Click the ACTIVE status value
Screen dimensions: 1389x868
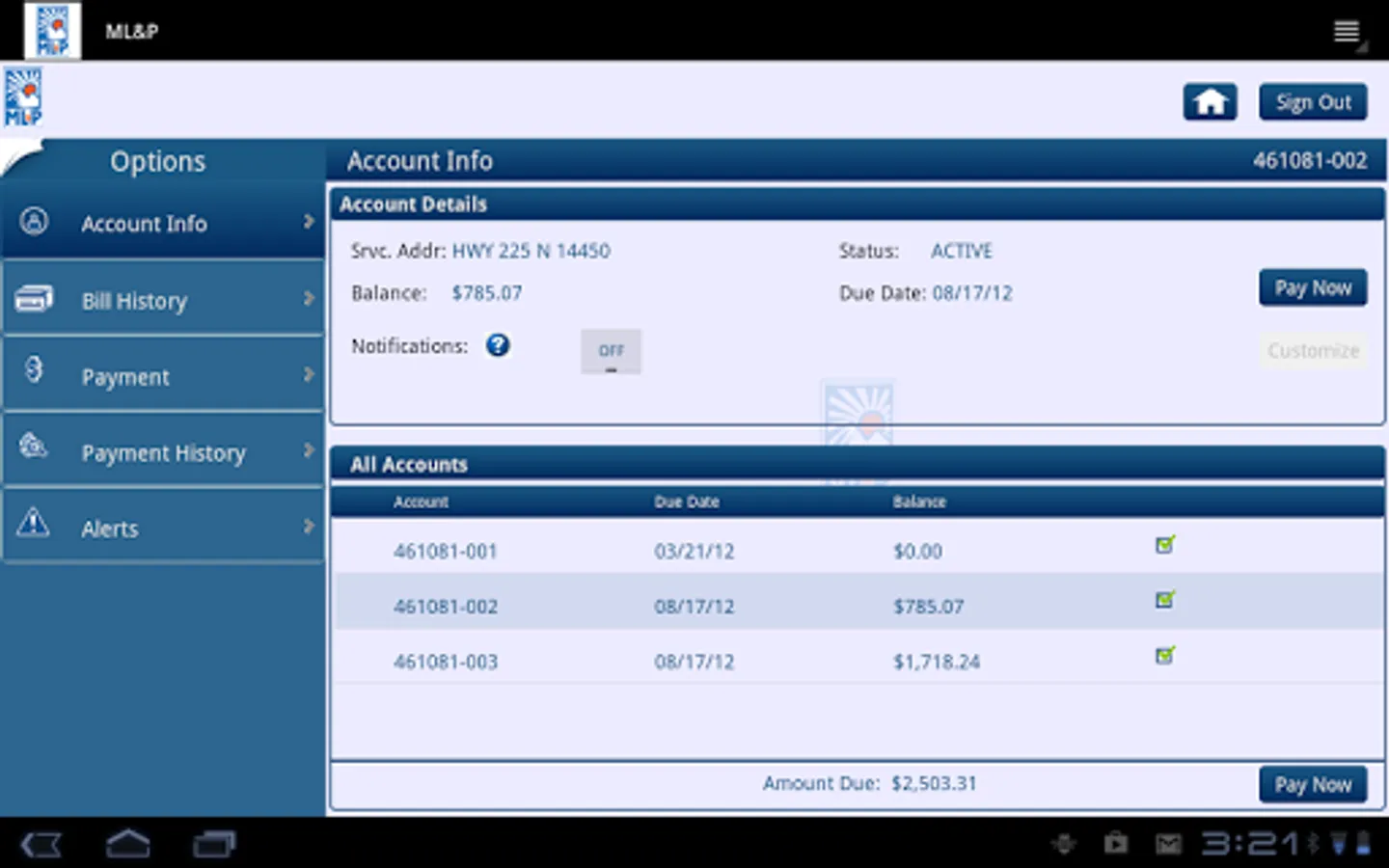962,251
